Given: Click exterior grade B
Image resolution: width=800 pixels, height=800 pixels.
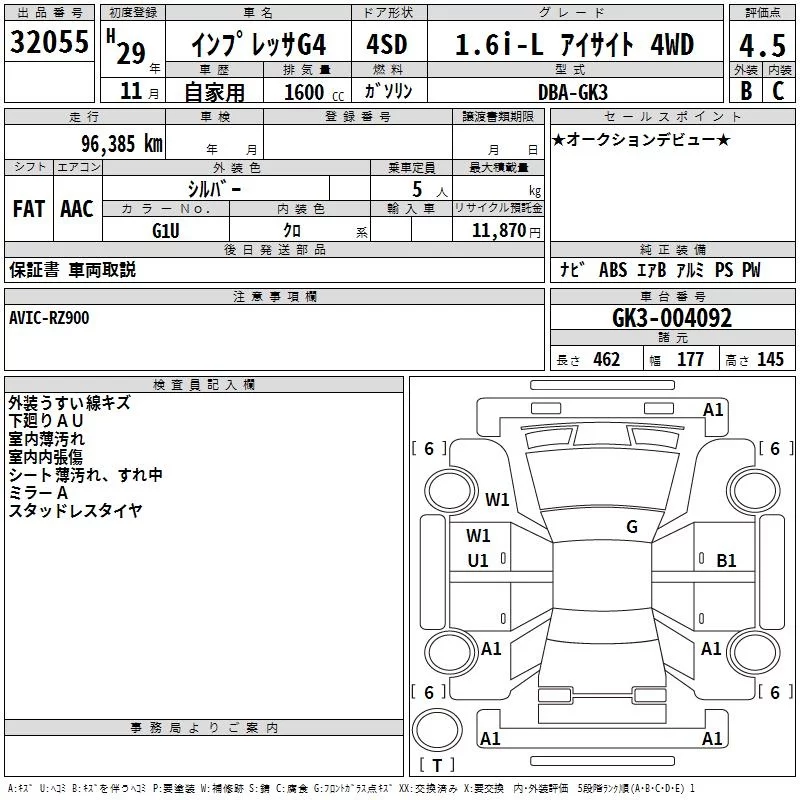Looking at the screenshot, I should tap(746, 91).
